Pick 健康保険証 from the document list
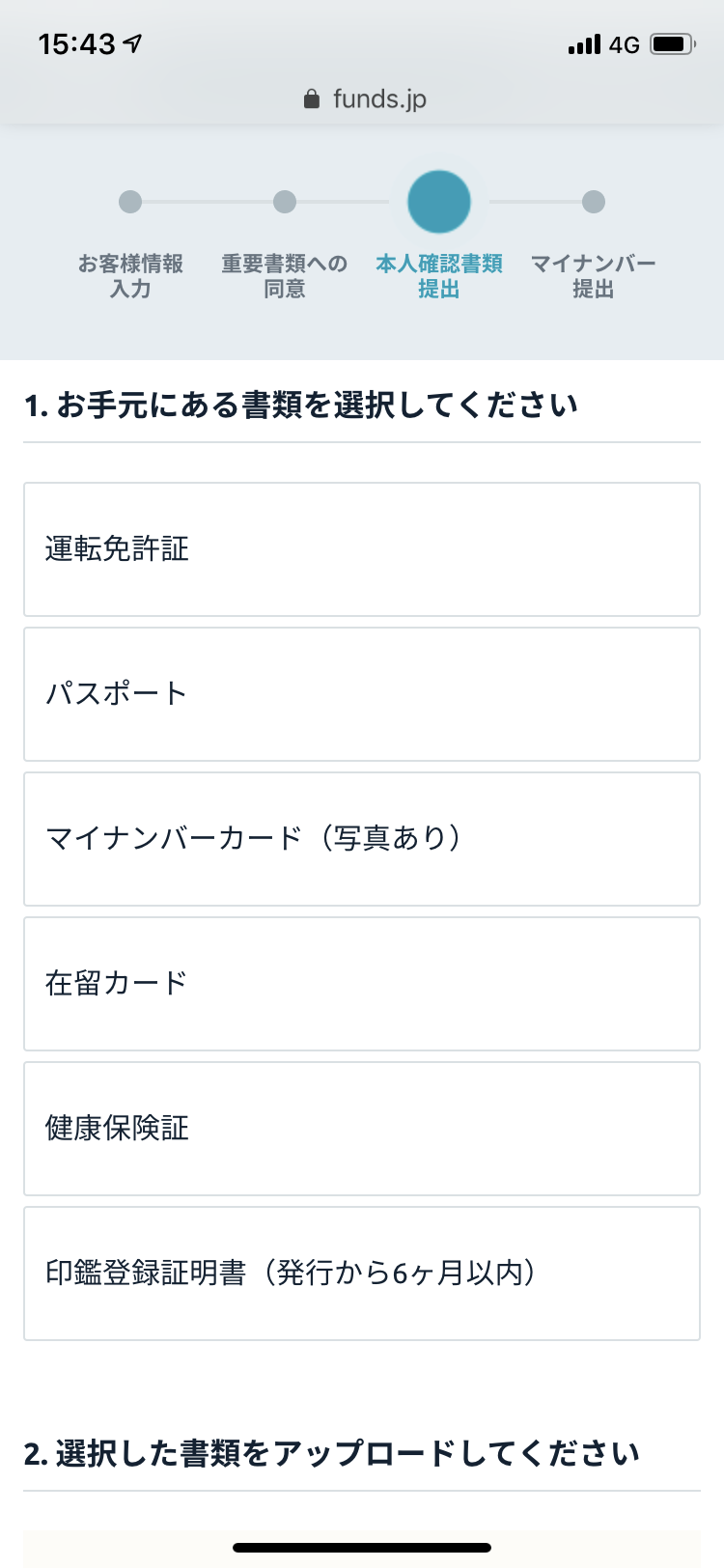This screenshot has width=724, height=1568. point(362,1129)
